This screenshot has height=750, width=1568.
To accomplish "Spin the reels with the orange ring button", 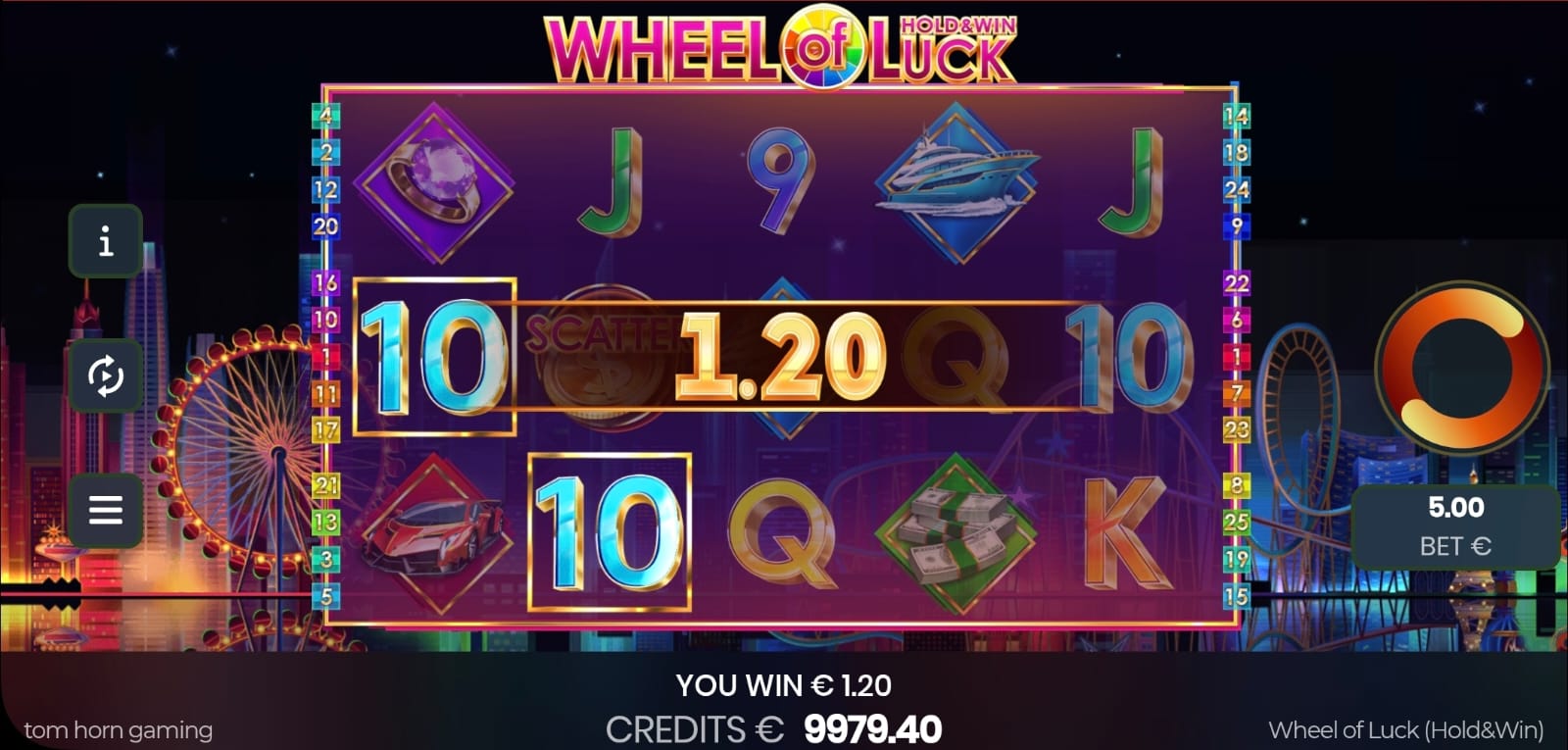I will pos(1462,368).
